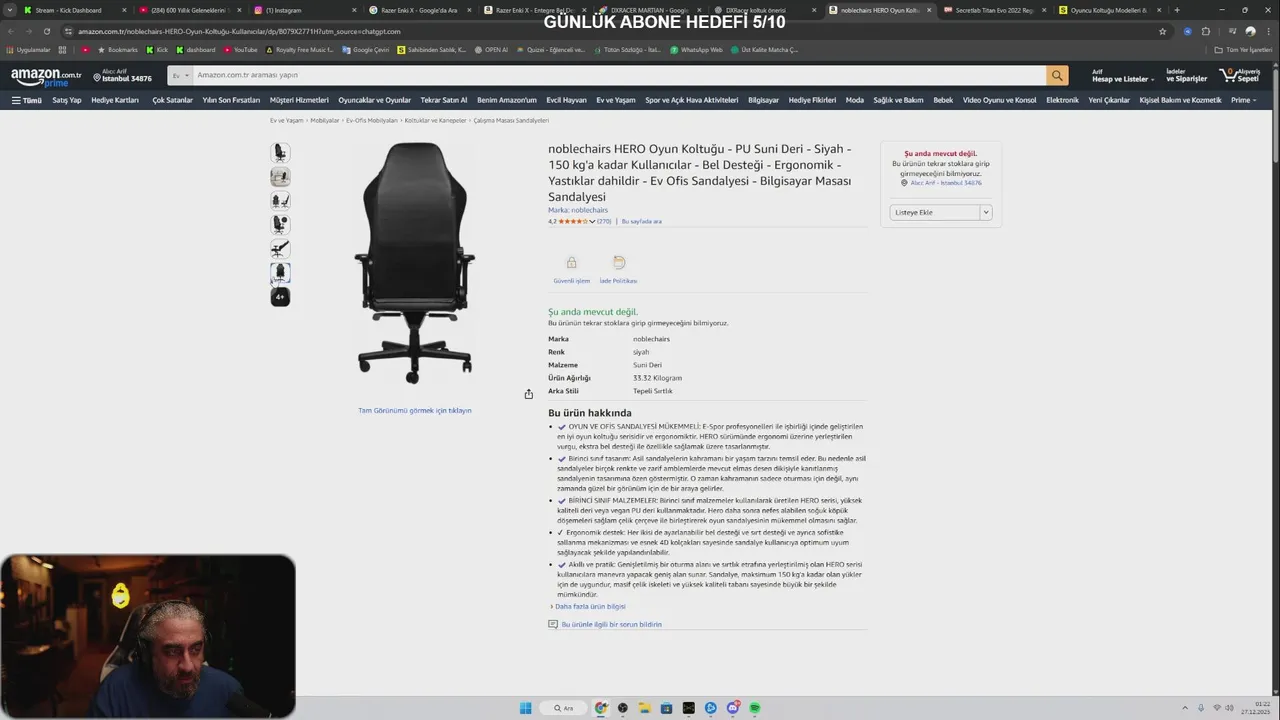1280x720 pixels.
Task: Open YouTube bookmark in bookmarks bar
Action: coord(240,49)
